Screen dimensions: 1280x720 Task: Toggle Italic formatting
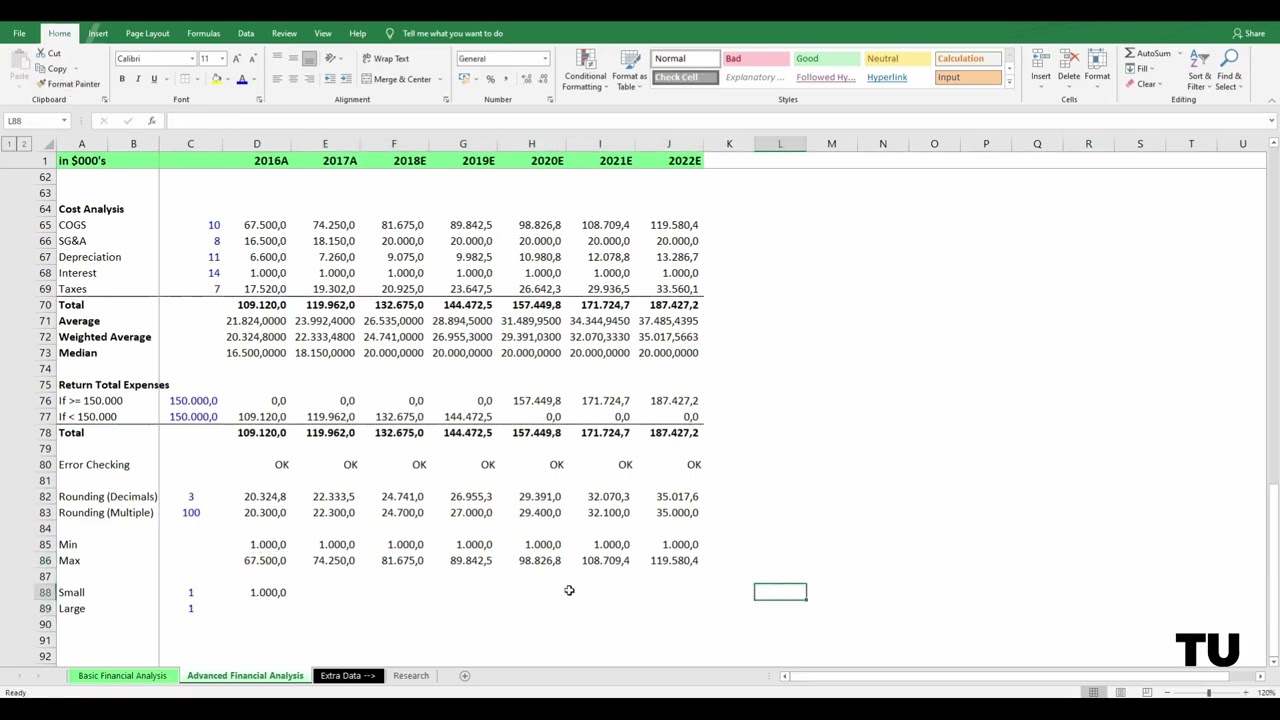click(138, 79)
